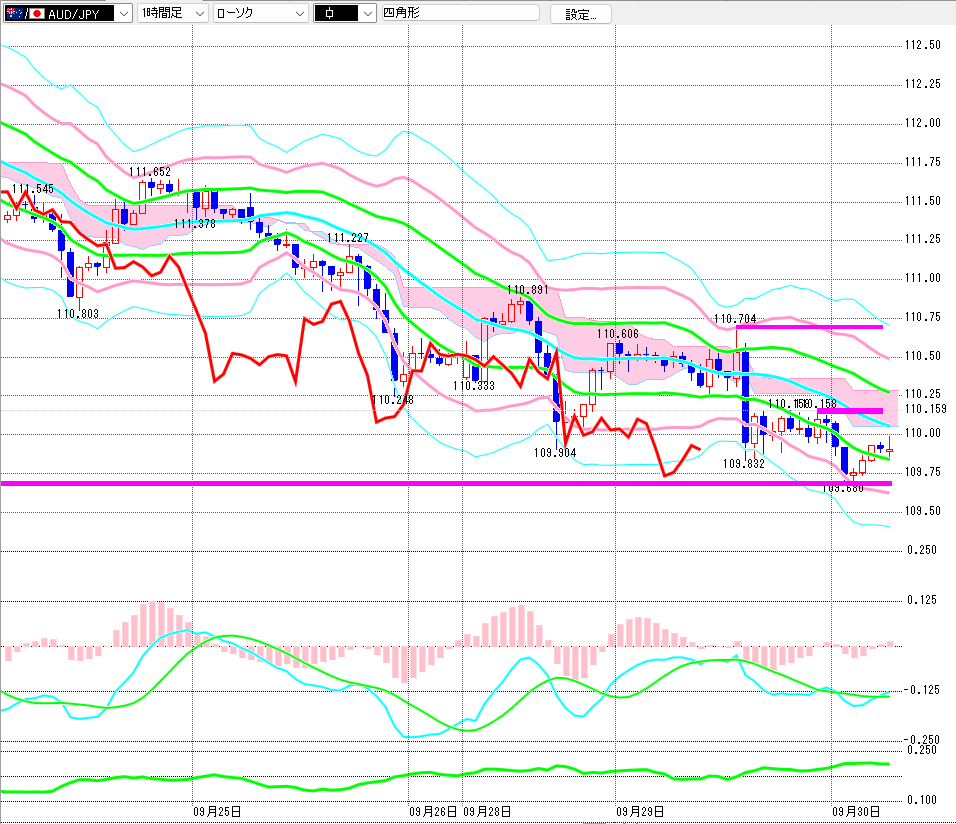Click the 110.704 high price label
Screen dimensions: 956x824
coord(735,319)
